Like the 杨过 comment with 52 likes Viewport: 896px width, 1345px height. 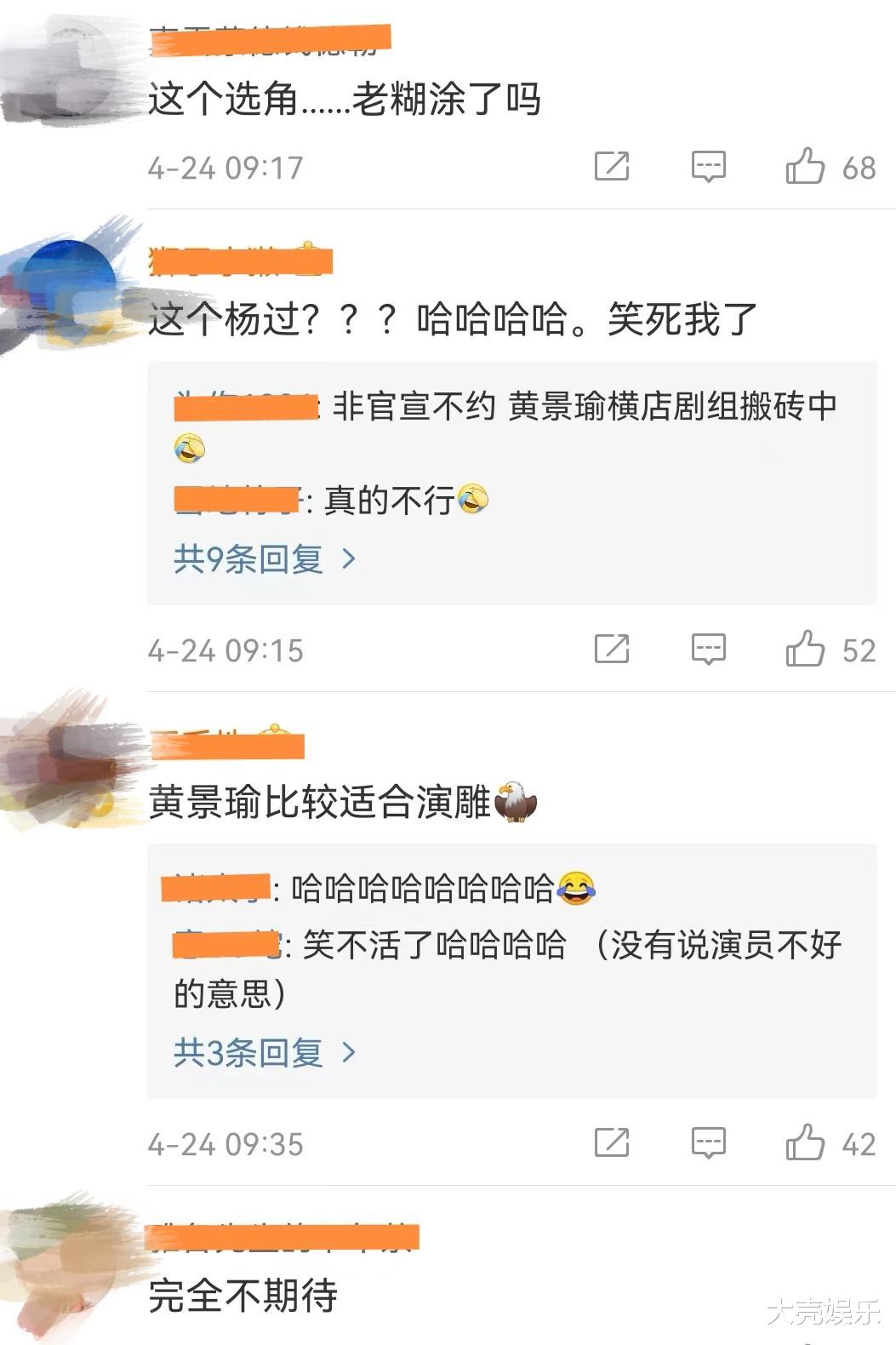805,649
